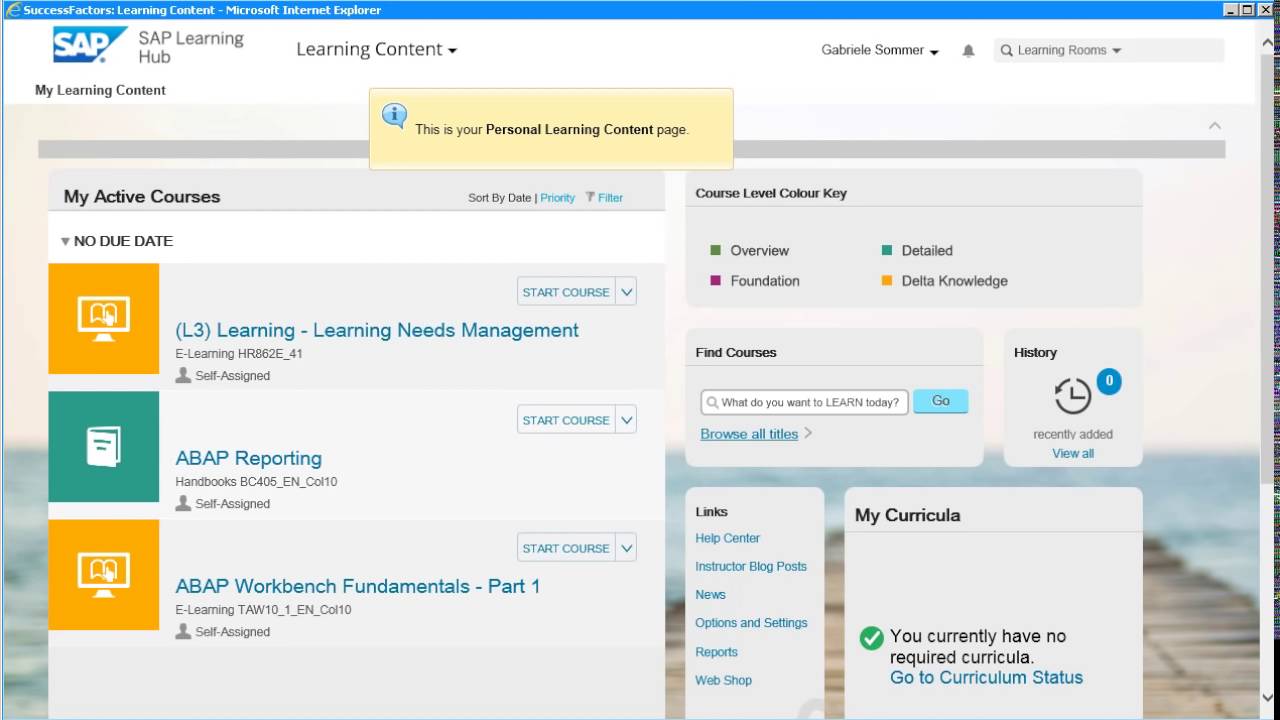
Task: Click Browse all titles
Action: click(x=749, y=434)
